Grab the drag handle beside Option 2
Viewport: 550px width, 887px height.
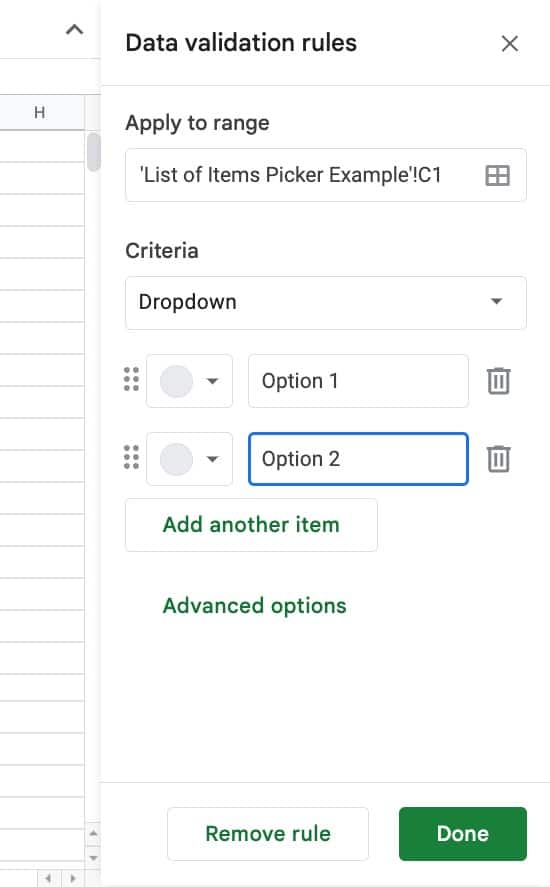131,458
